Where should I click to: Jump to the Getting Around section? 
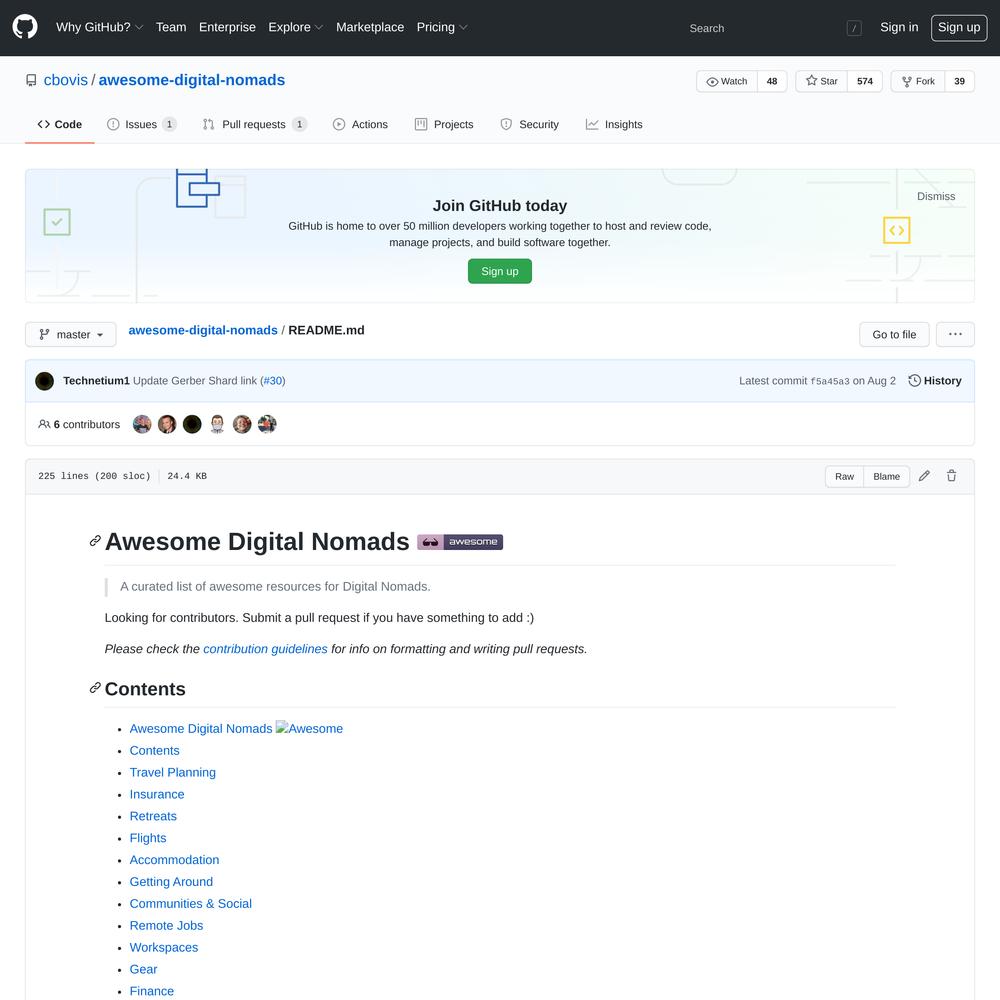pyautogui.click(x=172, y=882)
